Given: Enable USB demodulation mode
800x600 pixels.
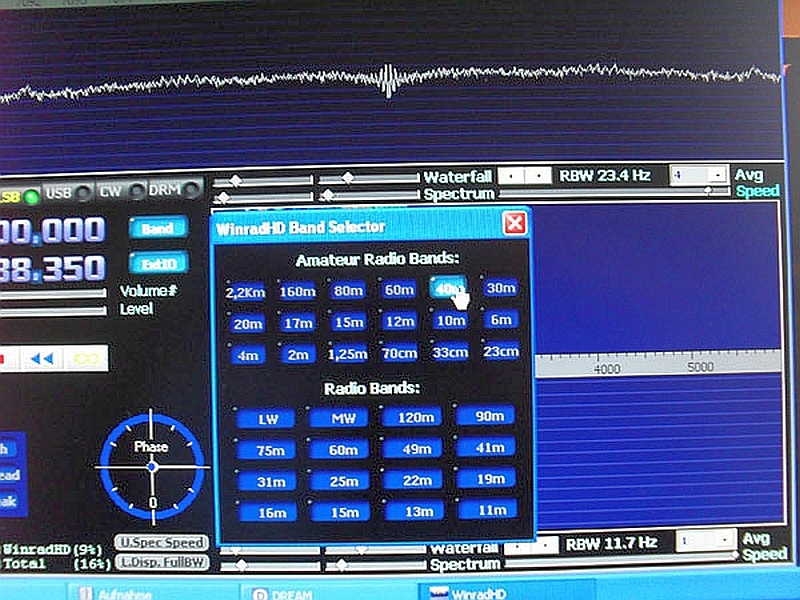Looking at the screenshot, I should pyautogui.click(x=68, y=193).
